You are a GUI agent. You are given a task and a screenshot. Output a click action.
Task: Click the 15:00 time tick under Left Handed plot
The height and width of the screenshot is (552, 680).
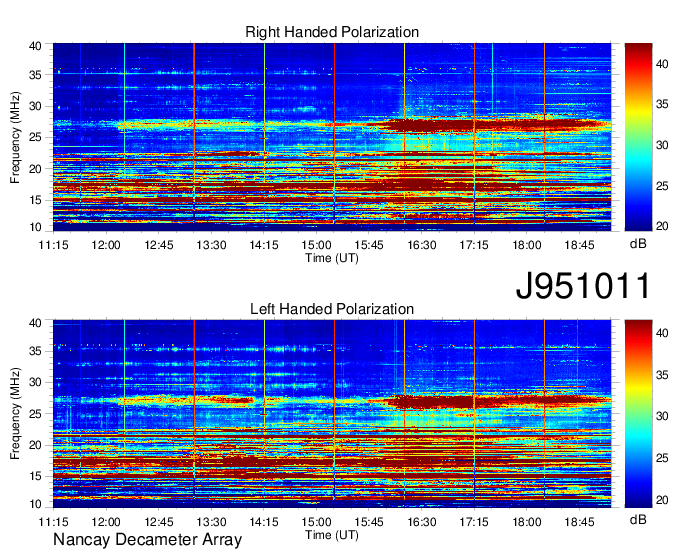click(317, 522)
